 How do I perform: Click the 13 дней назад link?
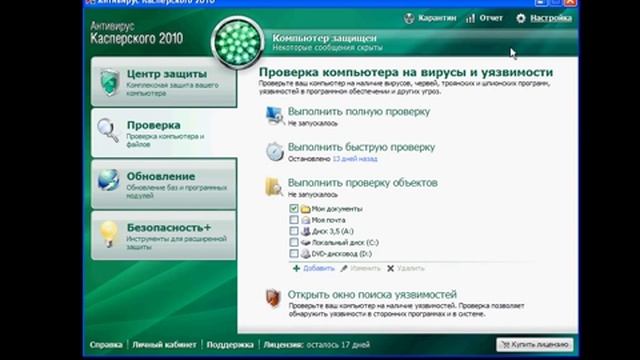point(355,159)
